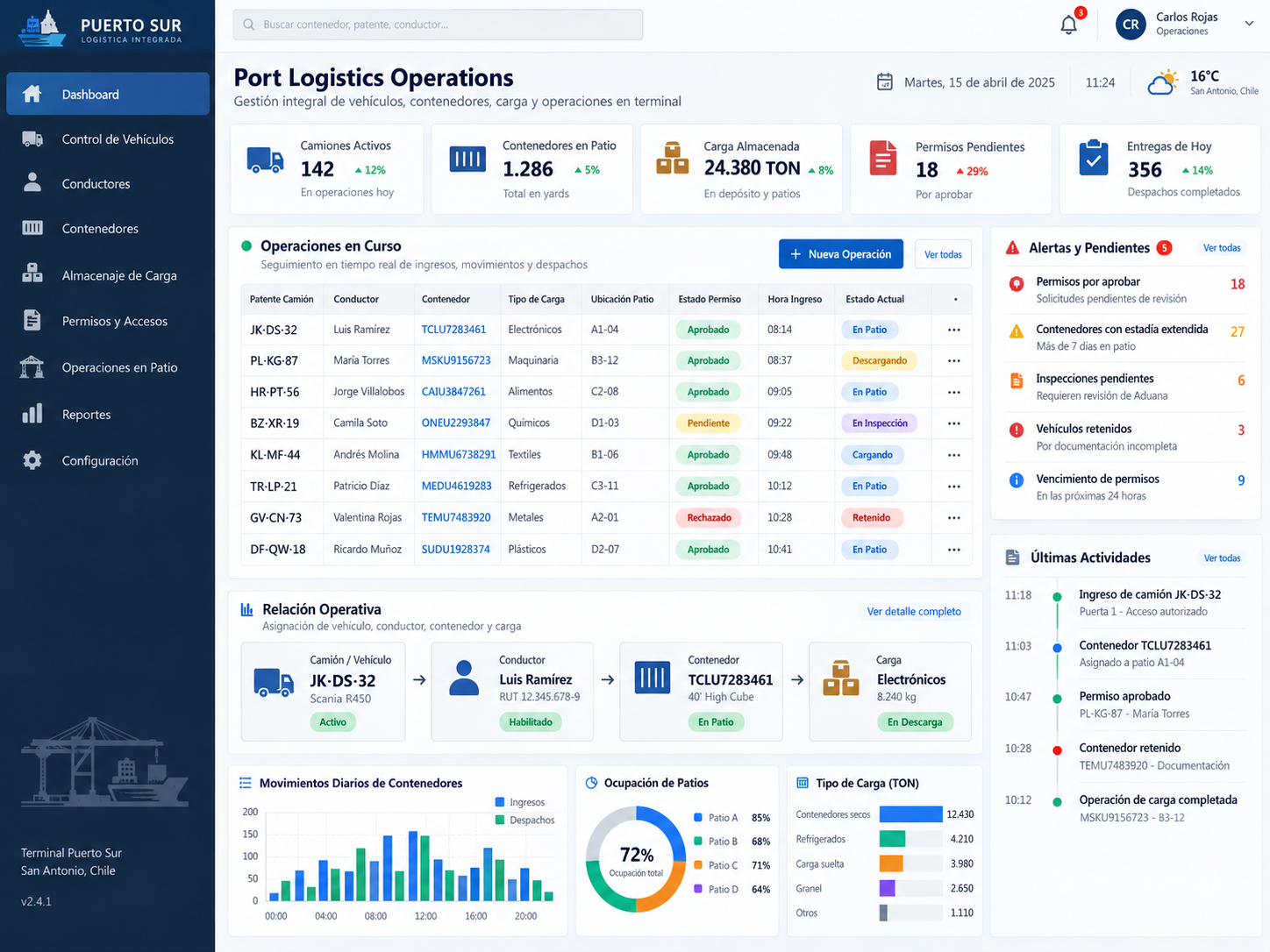Click the search magnifier icon
Screen dimensions: 1270x952
(249, 25)
